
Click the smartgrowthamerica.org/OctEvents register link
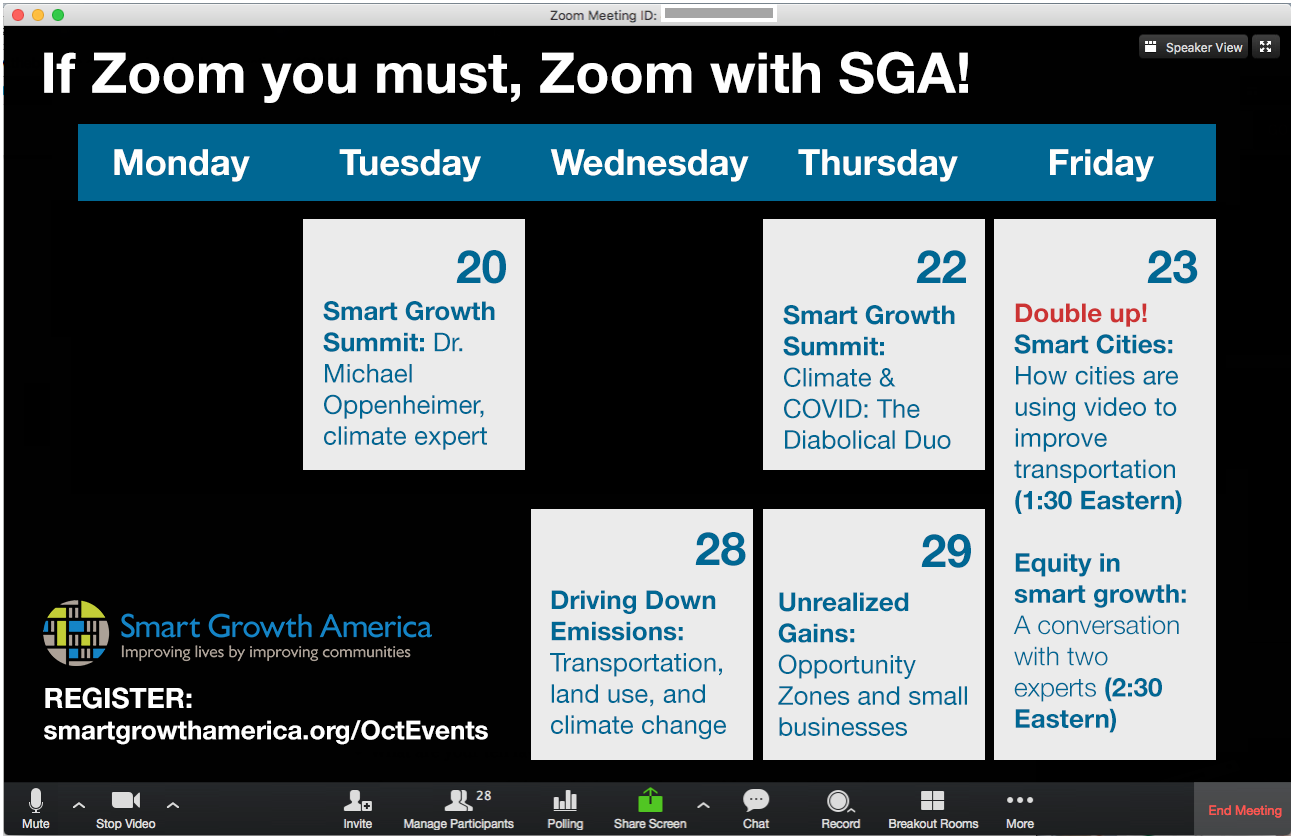coord(266,730)
